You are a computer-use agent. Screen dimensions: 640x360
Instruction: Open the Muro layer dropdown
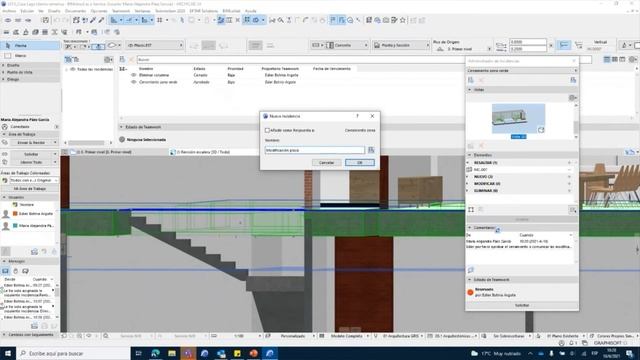[x=155, y=45]
